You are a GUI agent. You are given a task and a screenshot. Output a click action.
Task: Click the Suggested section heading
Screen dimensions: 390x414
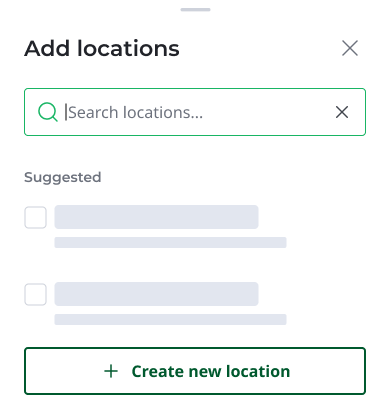[63, 178]
